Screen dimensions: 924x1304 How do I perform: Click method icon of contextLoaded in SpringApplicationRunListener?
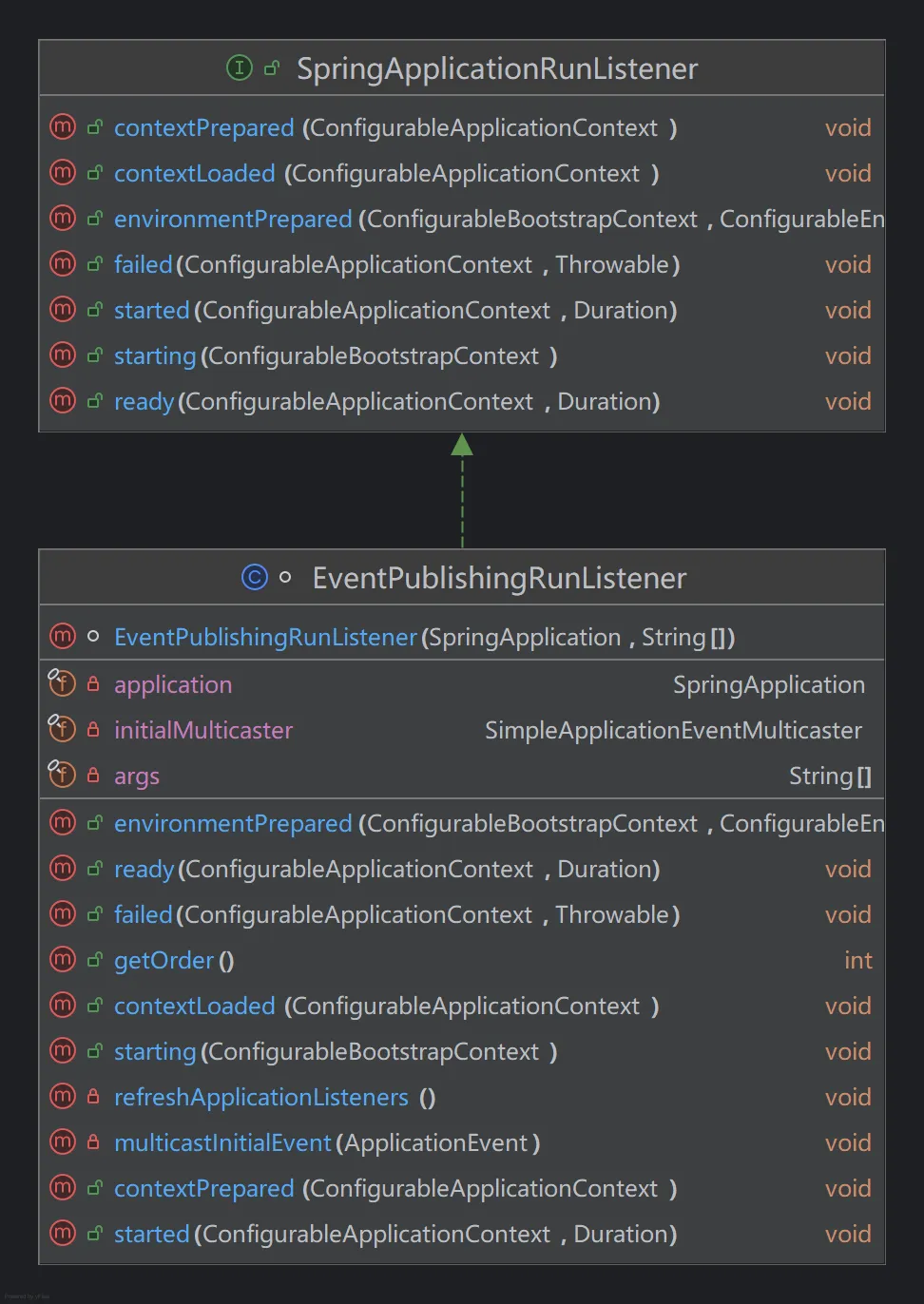coord(63,173)
